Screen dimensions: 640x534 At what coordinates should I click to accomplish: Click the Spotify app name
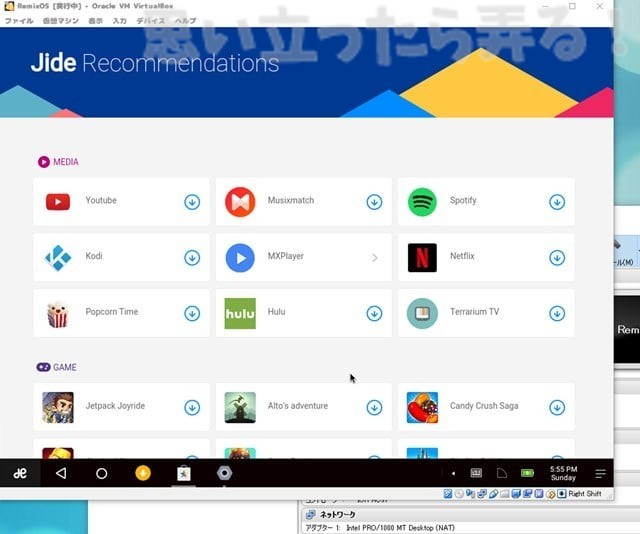(463, 200)
